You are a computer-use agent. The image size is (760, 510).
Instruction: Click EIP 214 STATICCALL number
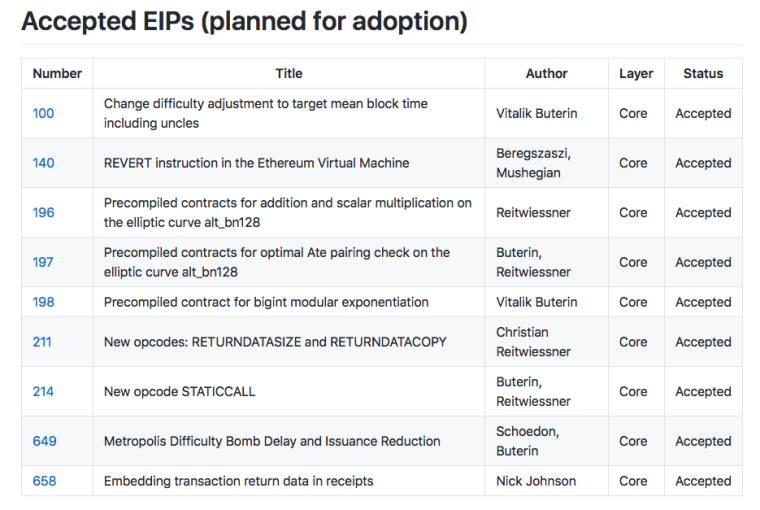pos(43,392)
